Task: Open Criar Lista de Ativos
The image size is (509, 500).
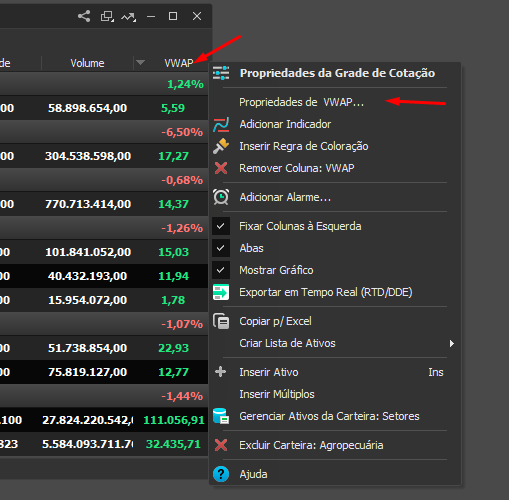Action: [x=287, y=343]
